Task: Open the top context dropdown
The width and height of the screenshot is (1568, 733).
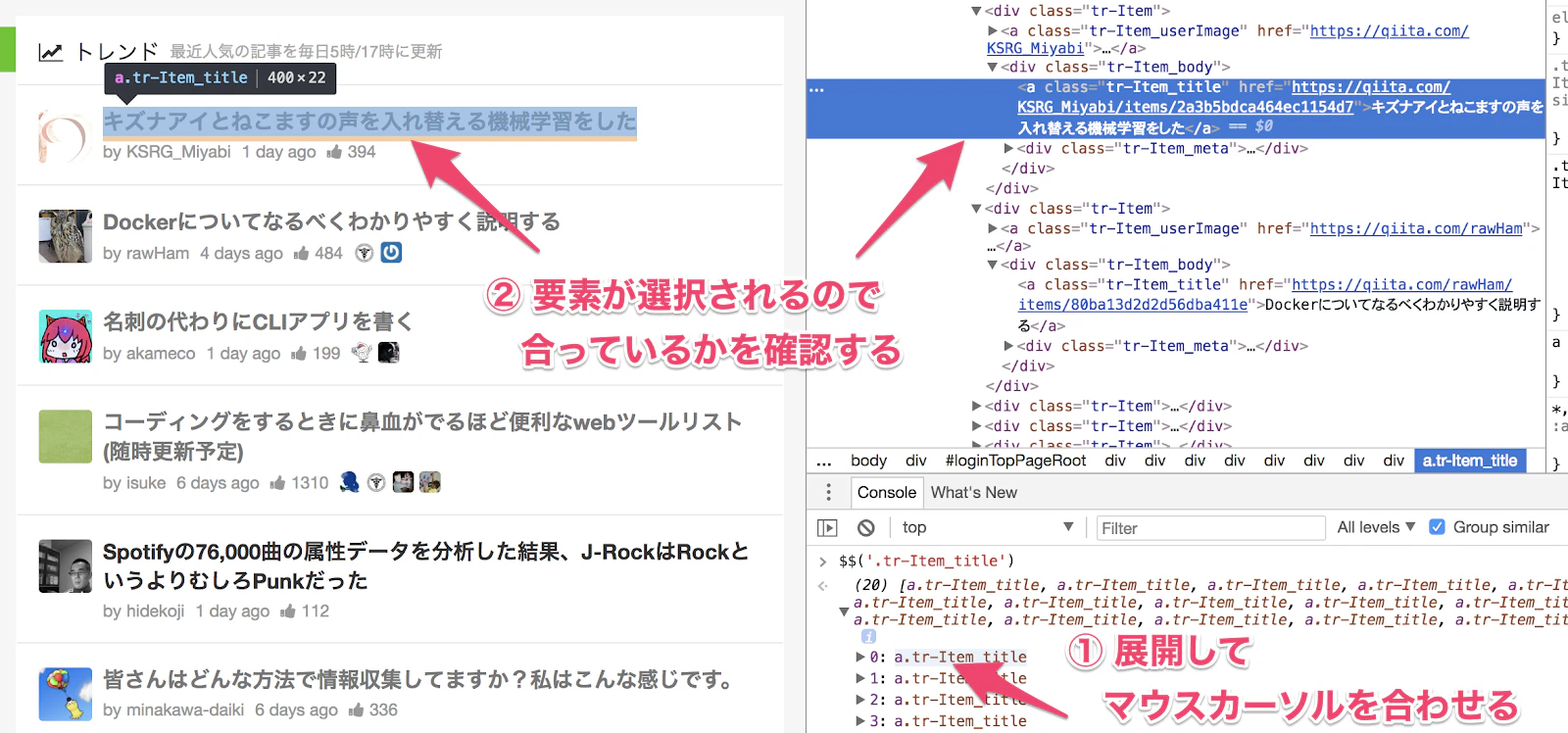Action: click(x=987, y=527)
